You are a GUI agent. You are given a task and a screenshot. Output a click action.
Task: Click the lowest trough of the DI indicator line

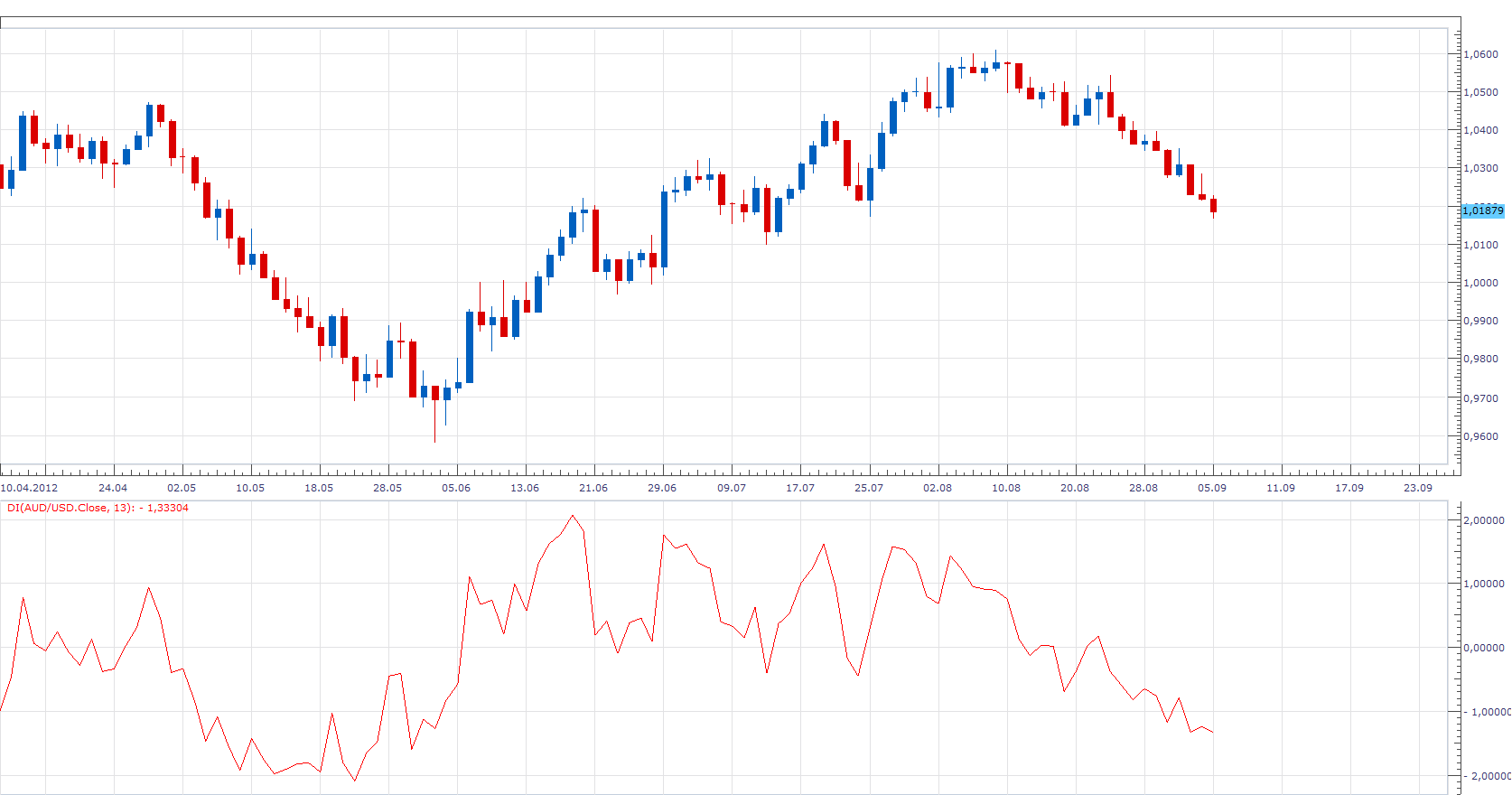tap(354, 781)
